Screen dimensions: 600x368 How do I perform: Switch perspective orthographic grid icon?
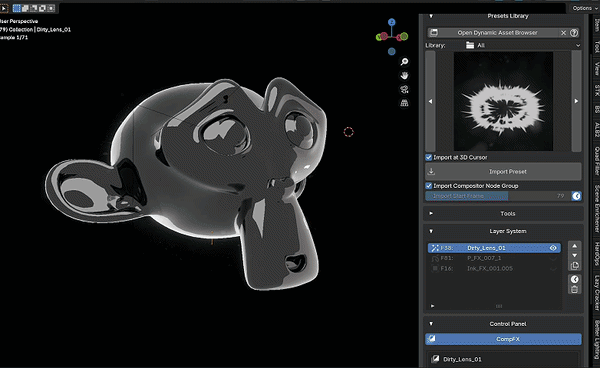click(x=404, y=103)
